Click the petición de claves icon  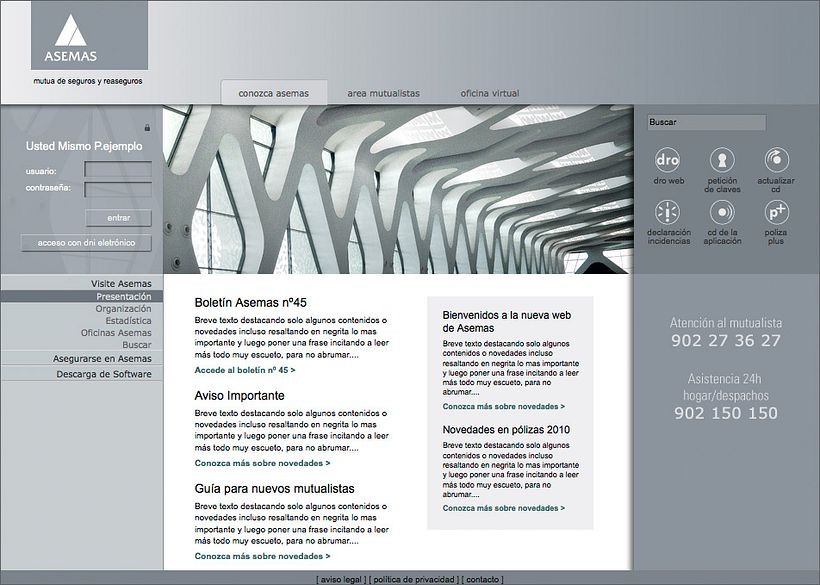tap(722, 159)
